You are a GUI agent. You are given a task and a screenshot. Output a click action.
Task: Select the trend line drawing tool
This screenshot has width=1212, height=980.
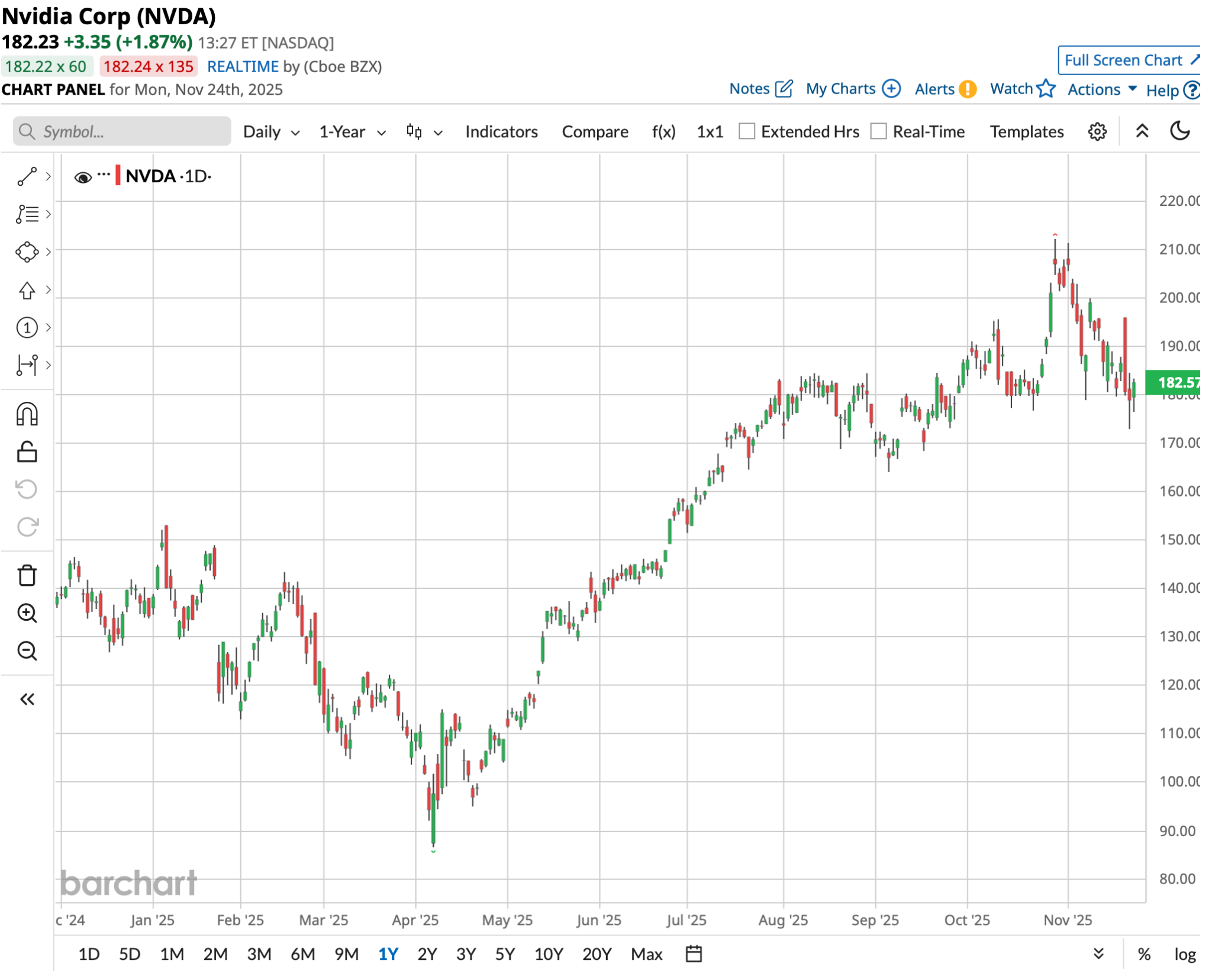point(27,176)
